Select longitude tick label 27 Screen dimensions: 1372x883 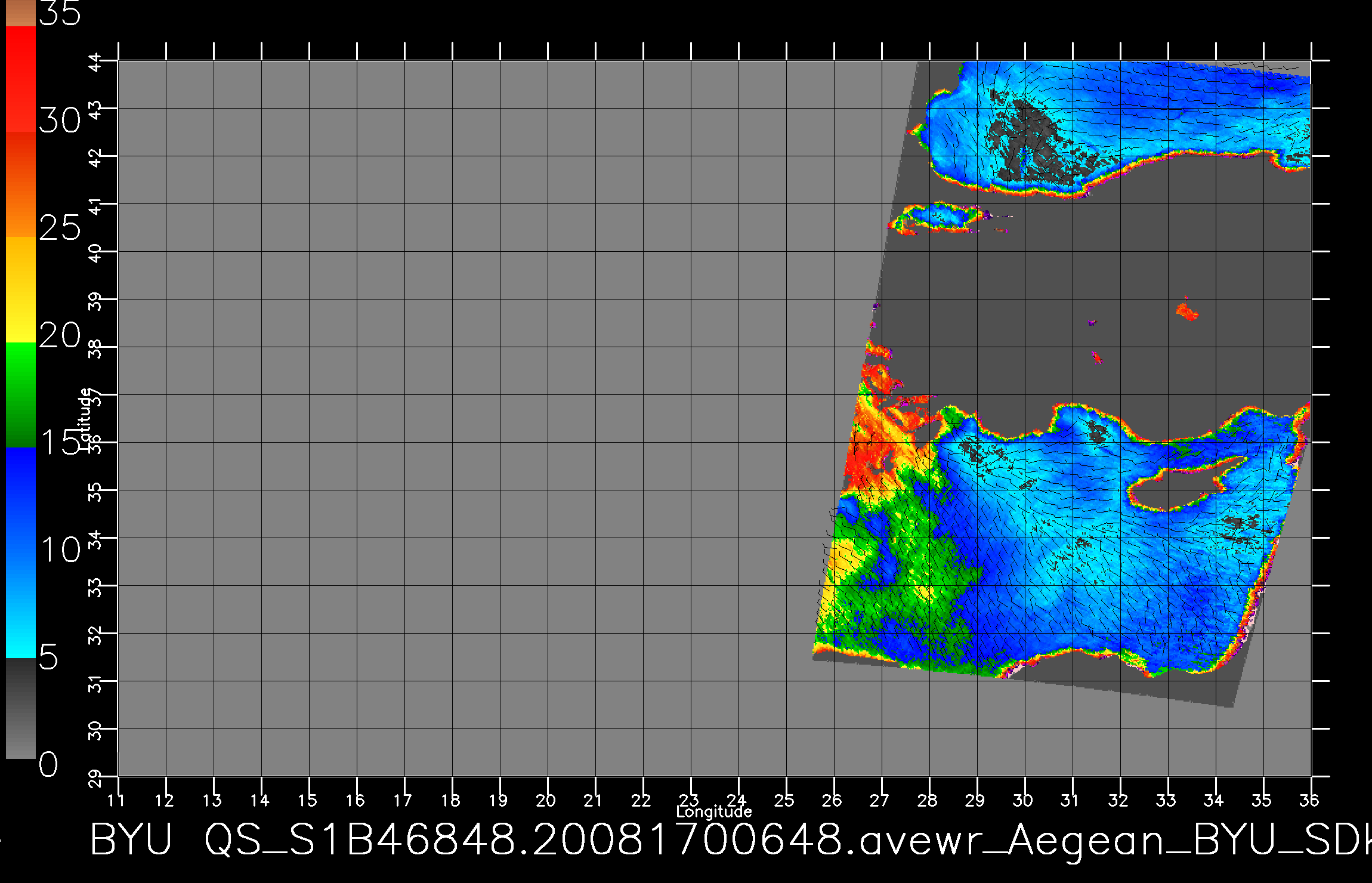tap(880, 800)
